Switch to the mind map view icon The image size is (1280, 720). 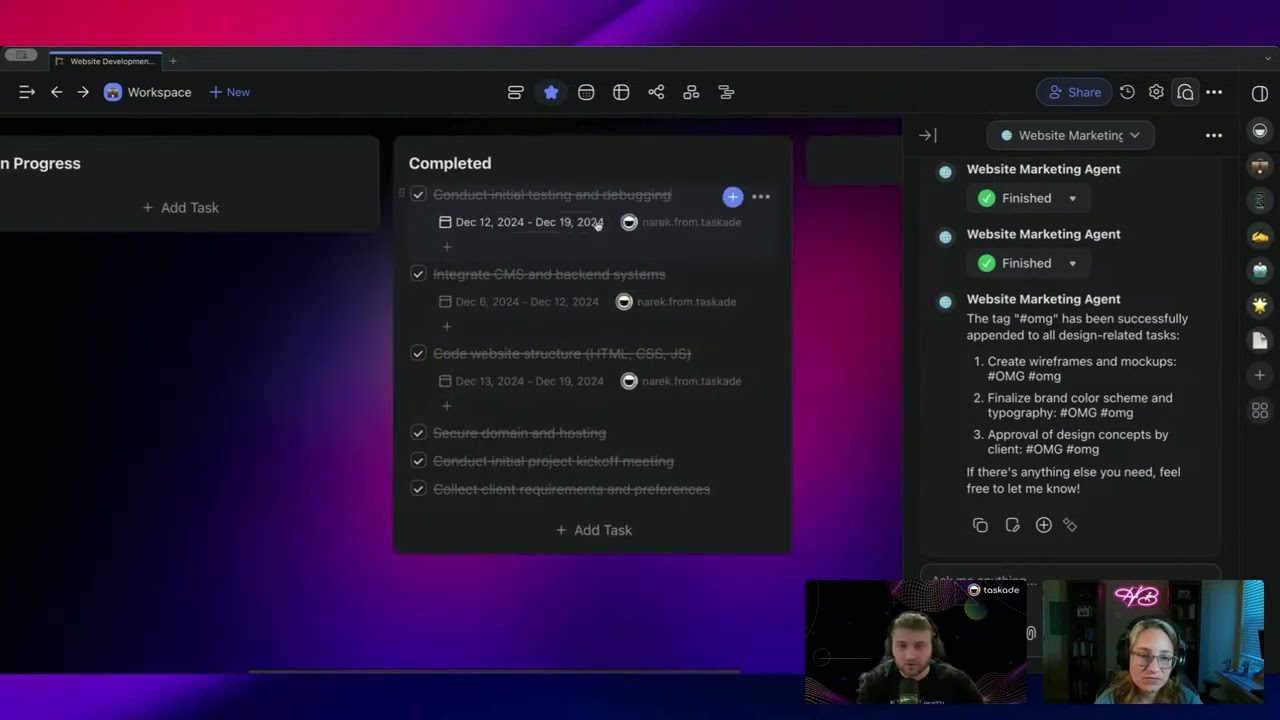tap(656, 92)
